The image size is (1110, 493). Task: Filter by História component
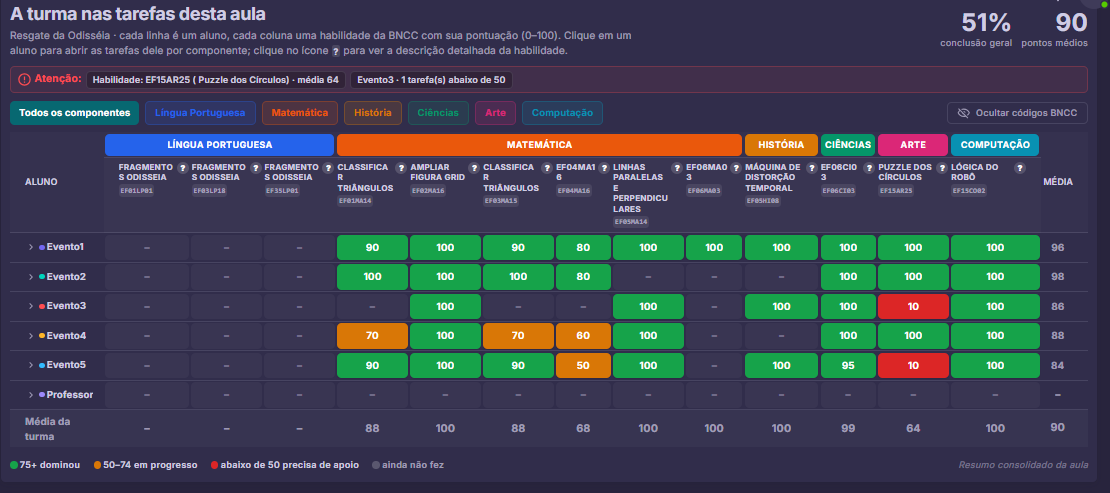372,113
